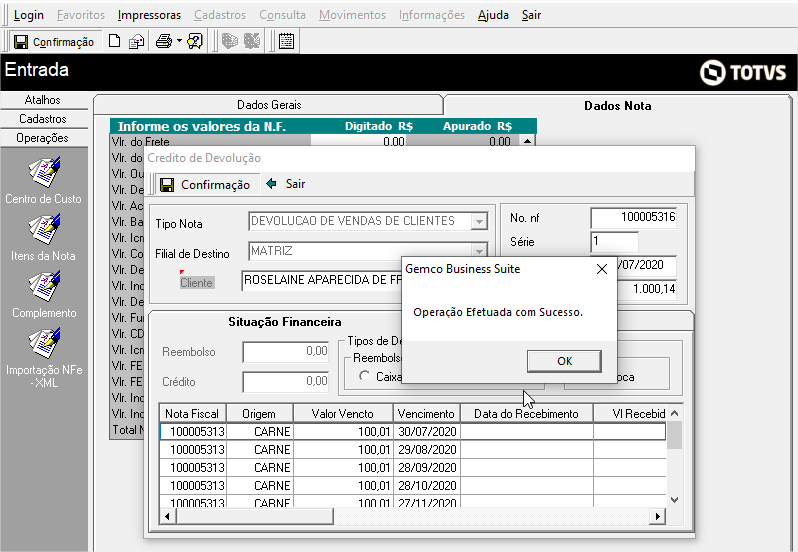The width and height of the screenshot is (798, 552).
Task: Switch to the Dados Nota tab
Action: point(617,106)
